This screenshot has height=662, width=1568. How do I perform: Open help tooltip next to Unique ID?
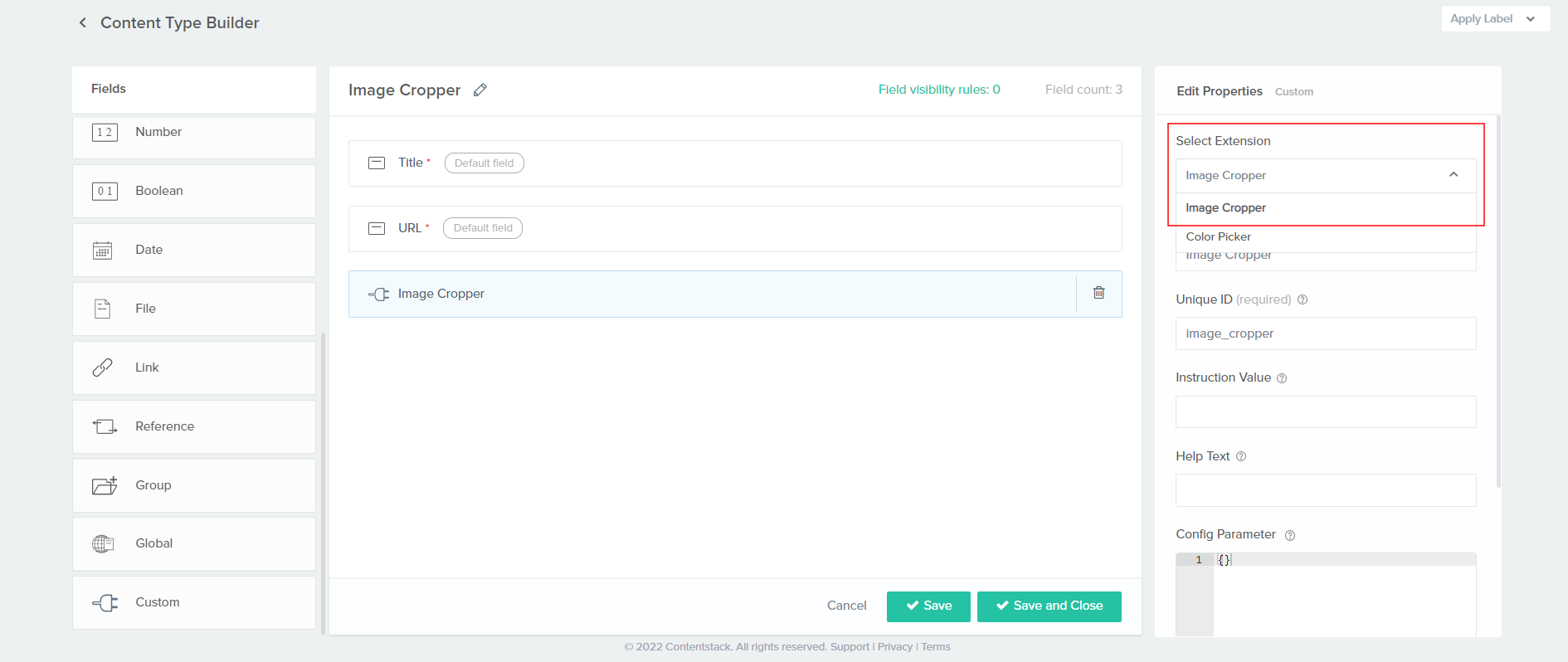coord(1303,299)
